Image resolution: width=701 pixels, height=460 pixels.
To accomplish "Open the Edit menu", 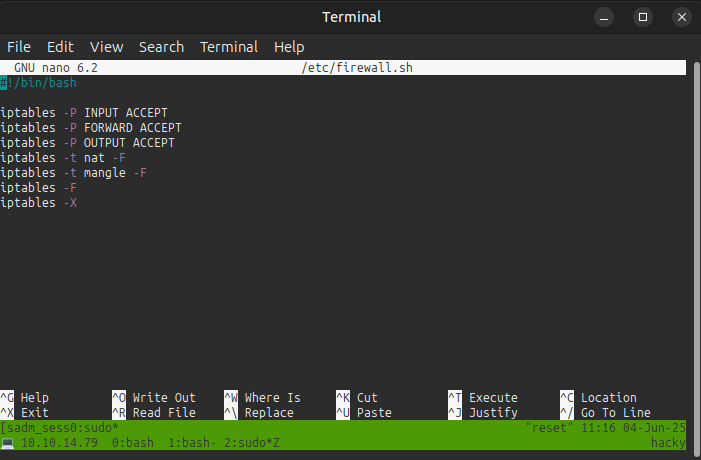I will point(60,47).
